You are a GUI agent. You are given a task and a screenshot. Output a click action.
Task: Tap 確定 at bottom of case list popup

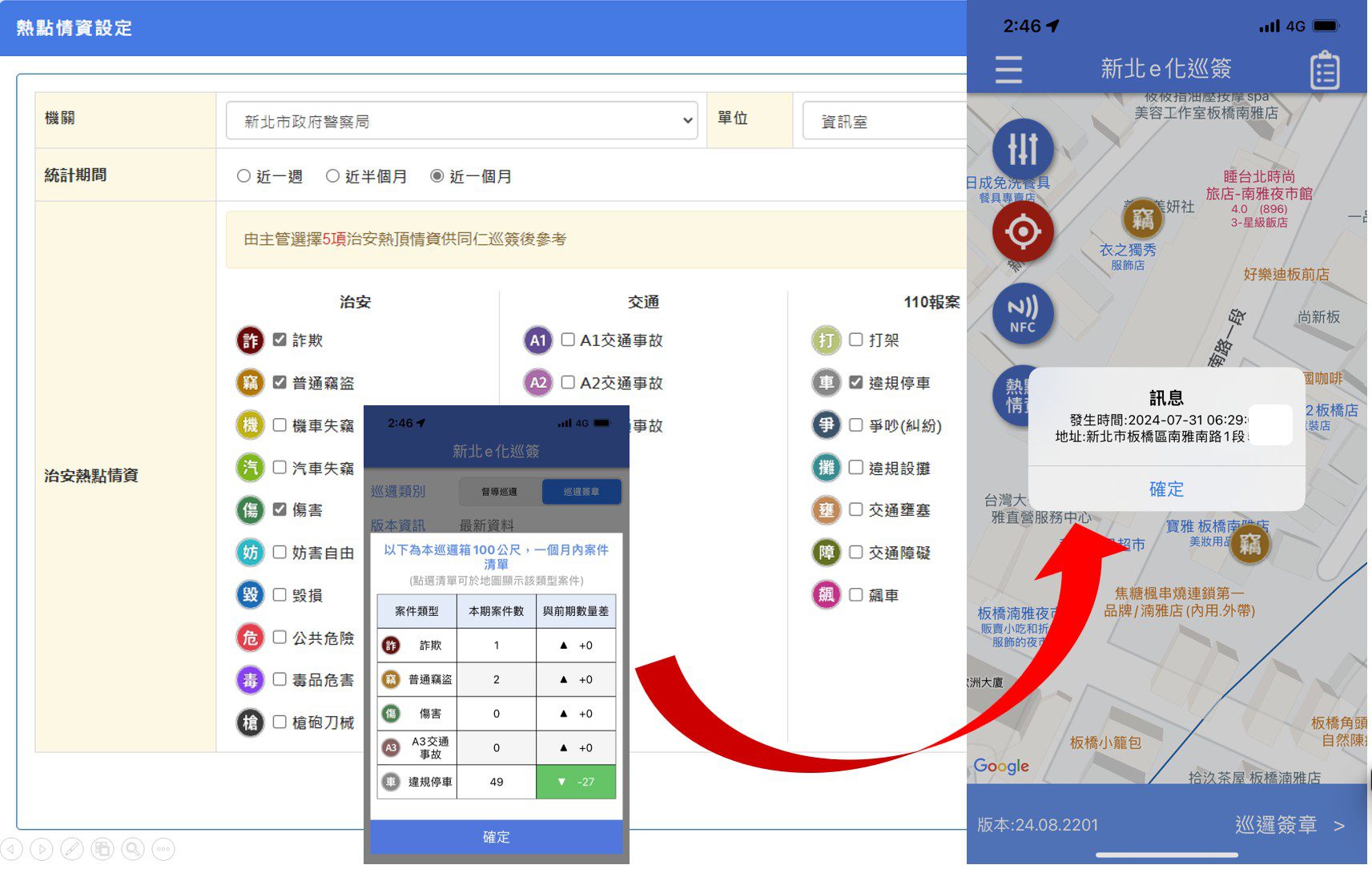pos(497,837)
